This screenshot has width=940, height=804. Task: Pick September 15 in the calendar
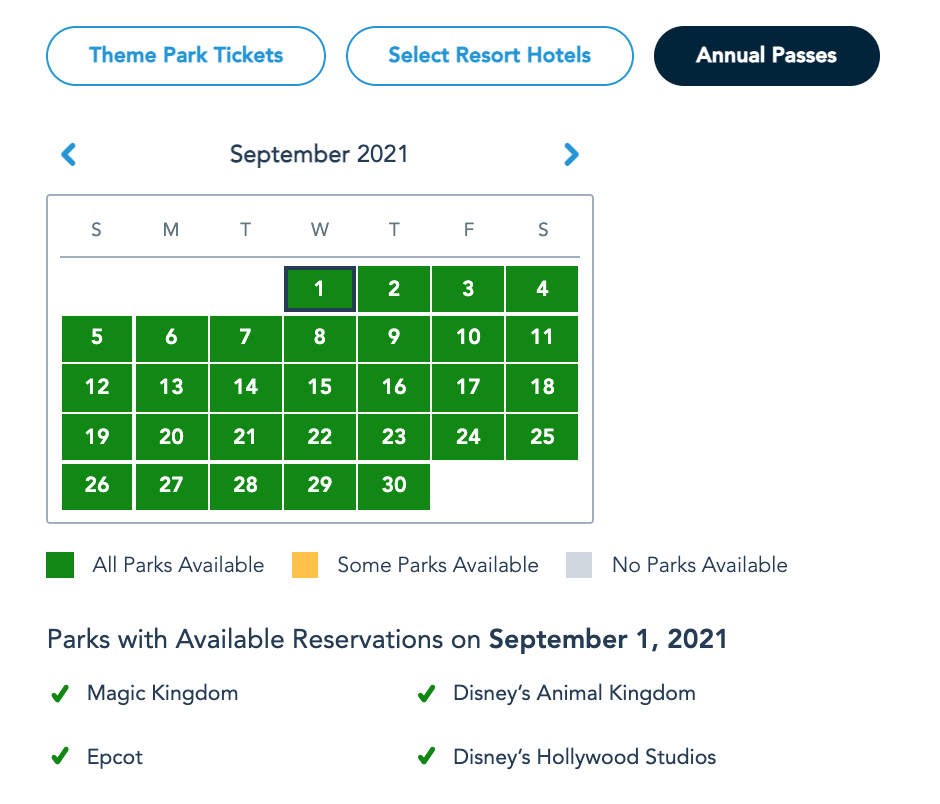point(320,387)
